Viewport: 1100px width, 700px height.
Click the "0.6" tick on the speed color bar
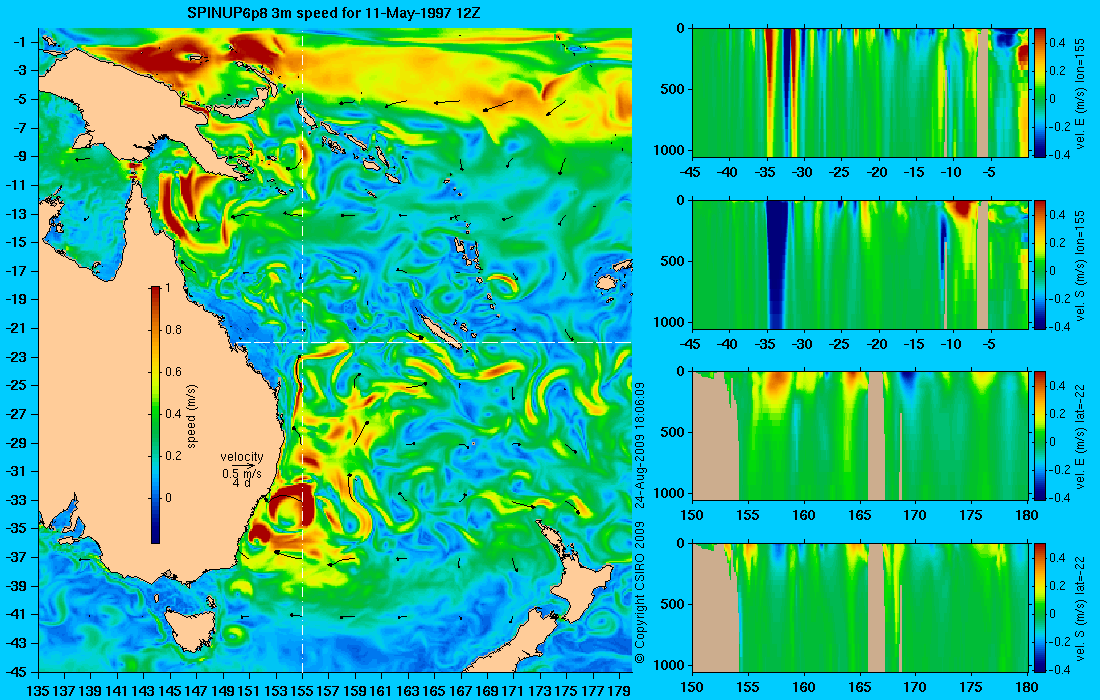(173, 372)
